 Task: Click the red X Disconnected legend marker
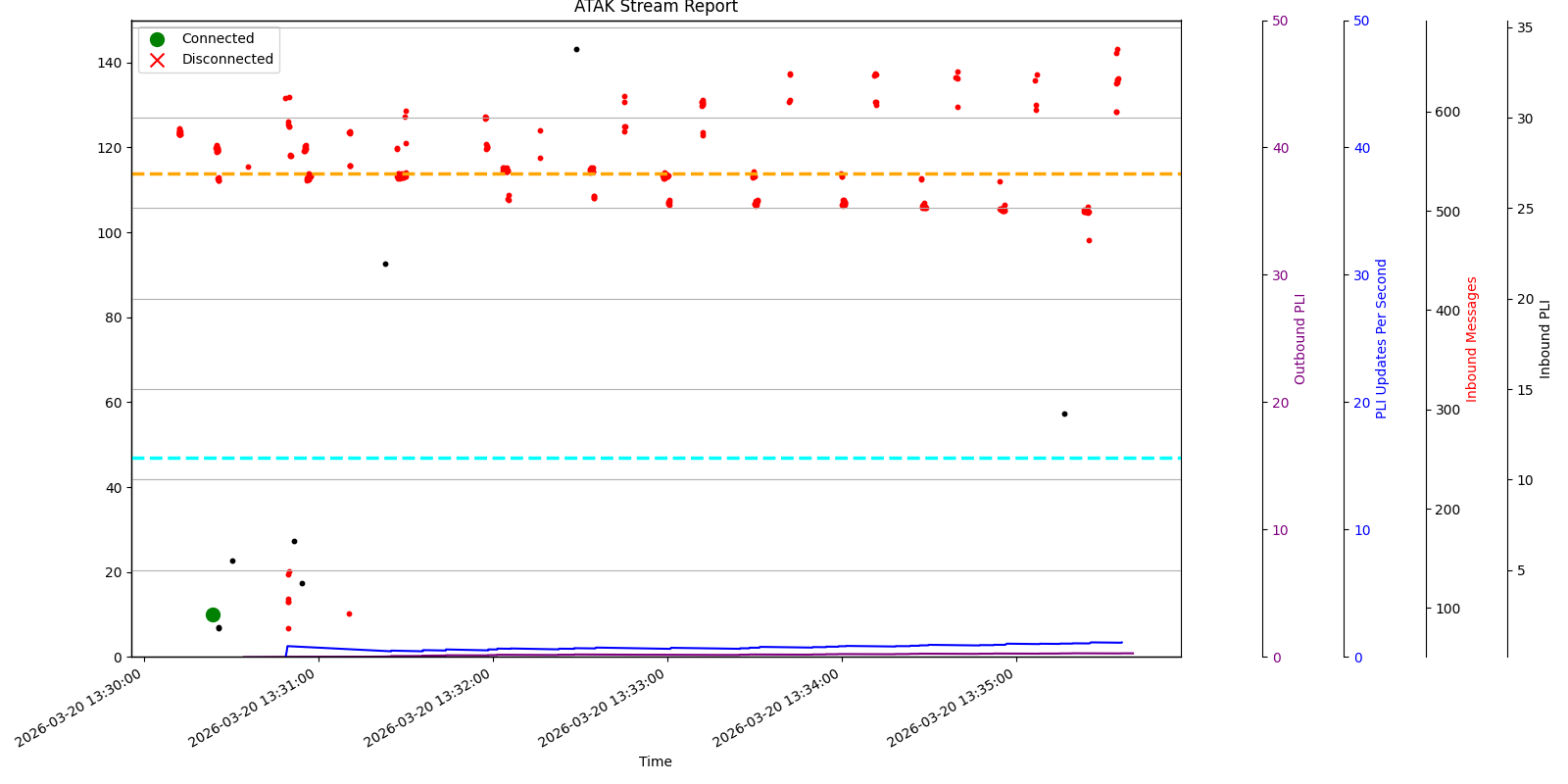[157, 60]
